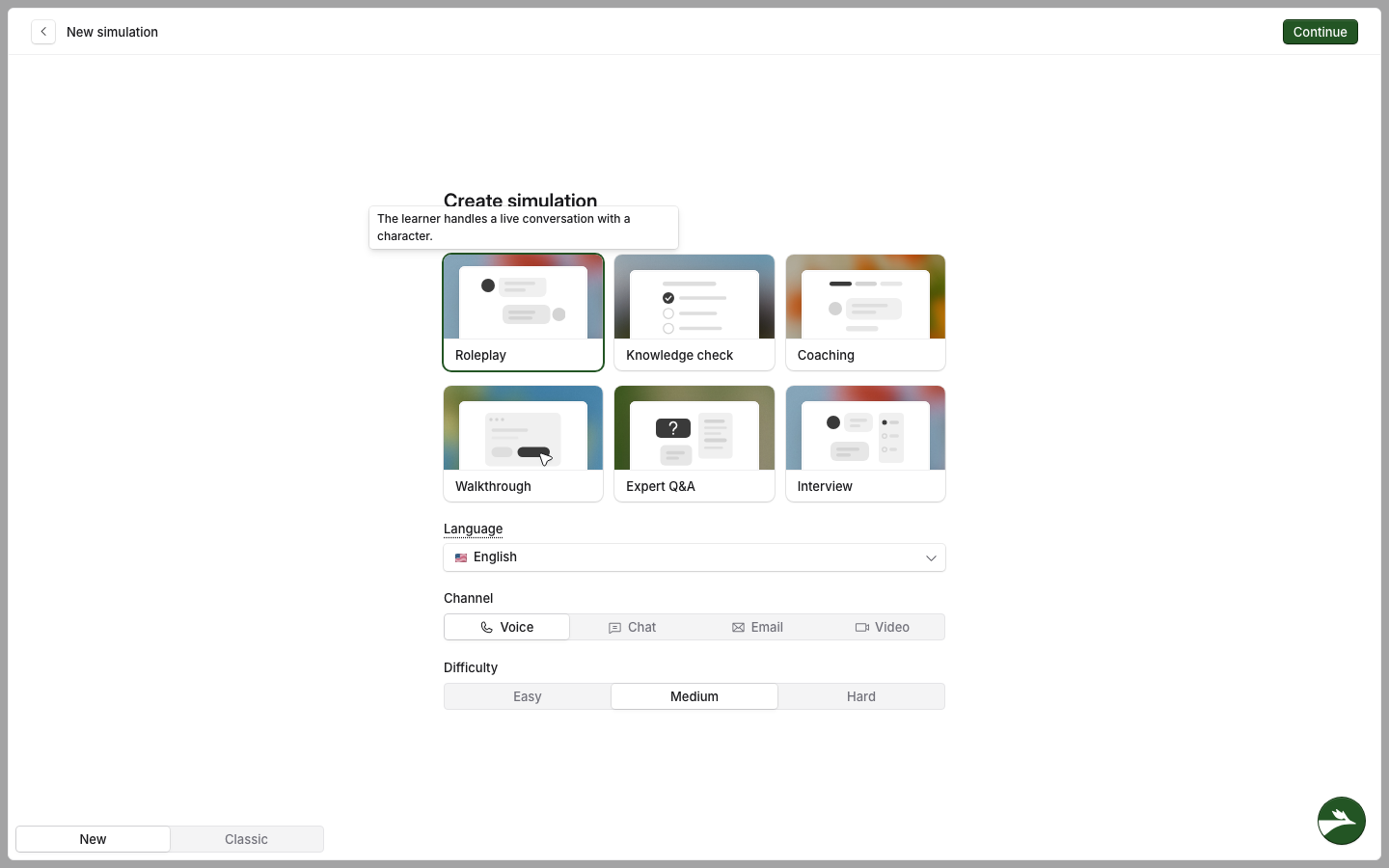
Task: Switch to the New tab
Action: point(93,839)
